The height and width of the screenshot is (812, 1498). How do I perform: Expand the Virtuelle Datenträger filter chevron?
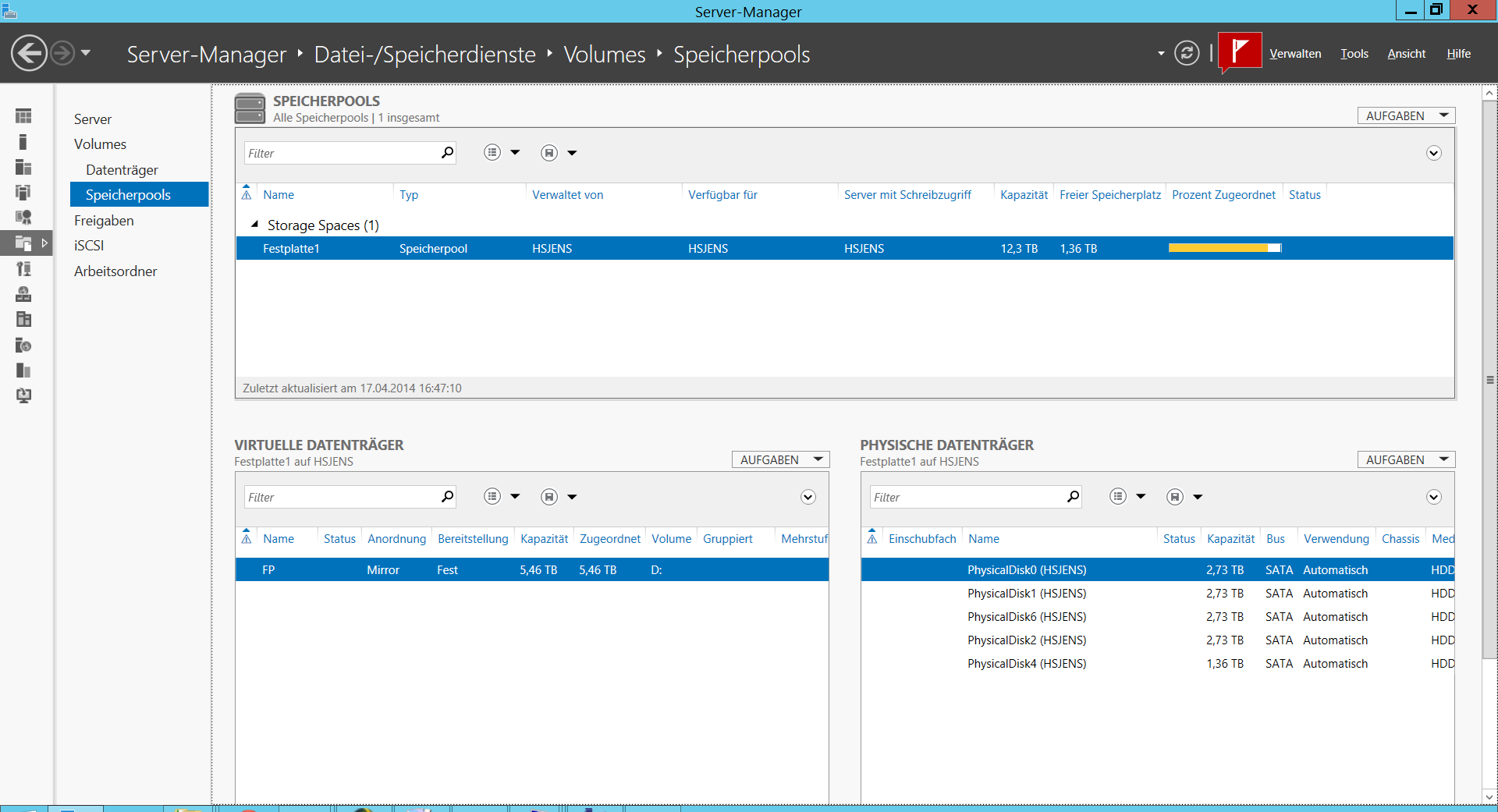pos(808,497)
